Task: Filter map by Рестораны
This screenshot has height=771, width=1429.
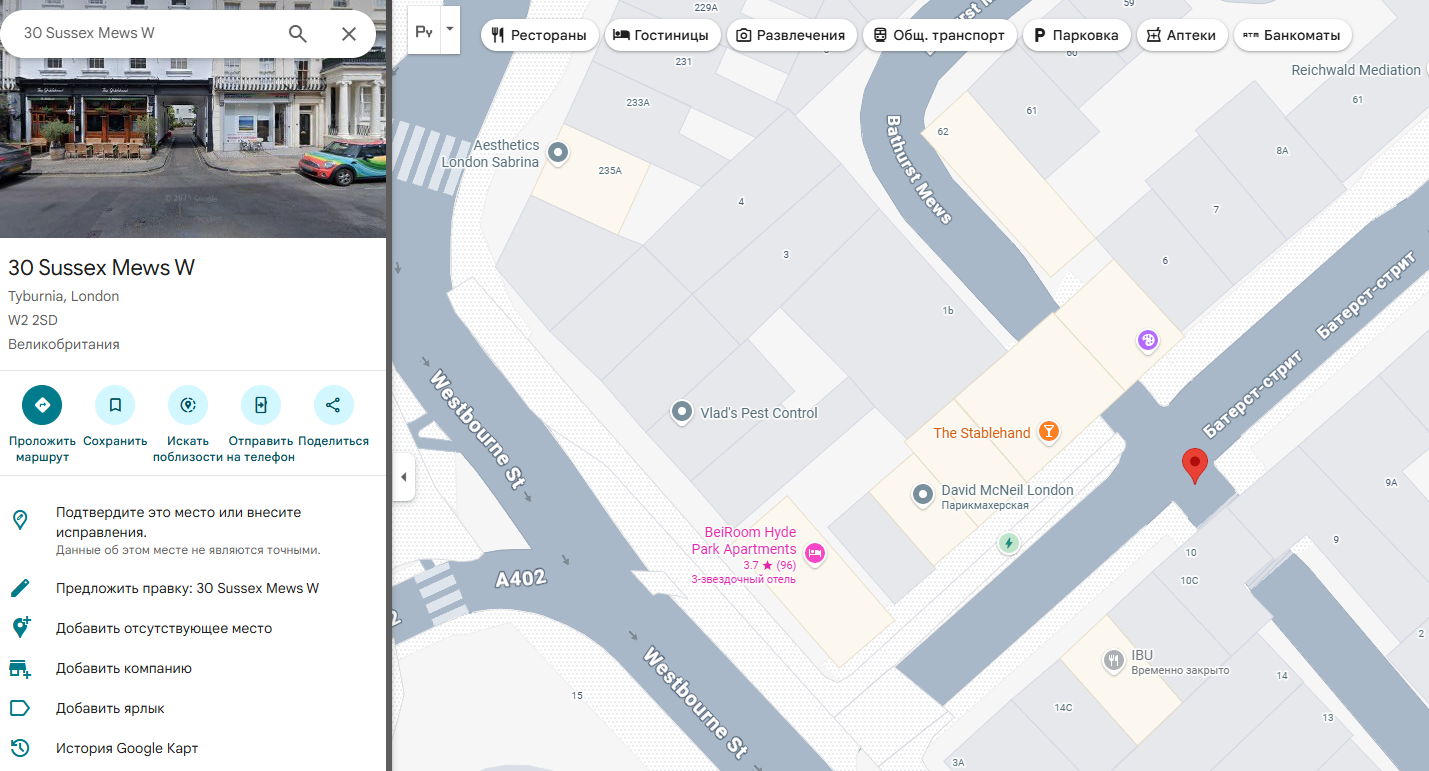Action: 539,35
